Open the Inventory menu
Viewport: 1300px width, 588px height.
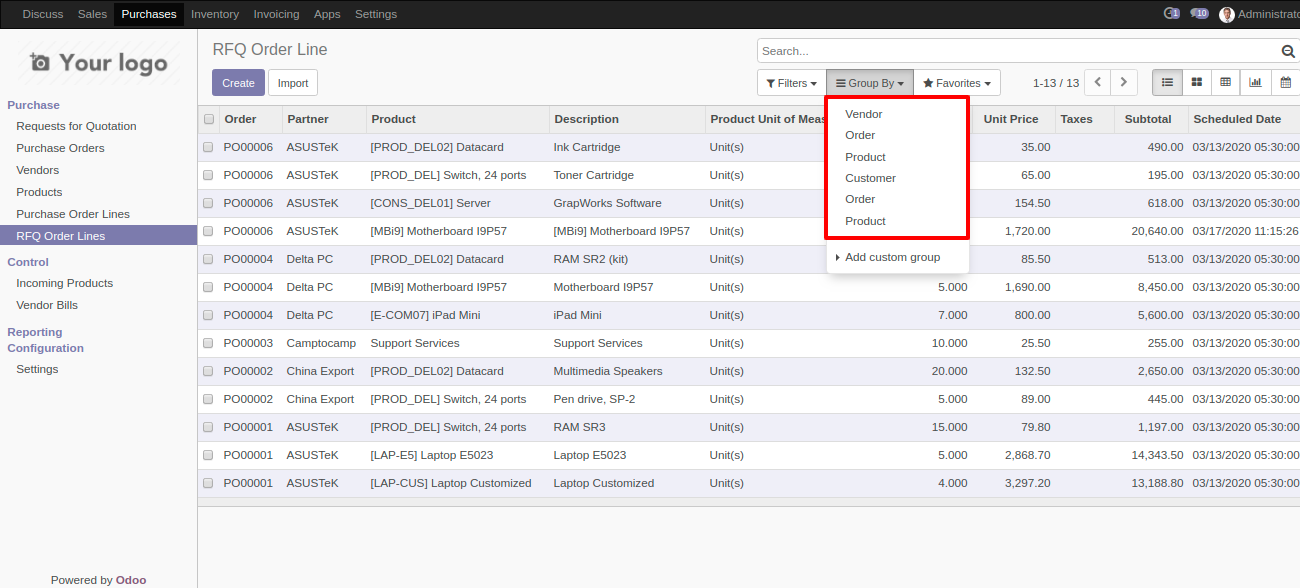[215, 14]
